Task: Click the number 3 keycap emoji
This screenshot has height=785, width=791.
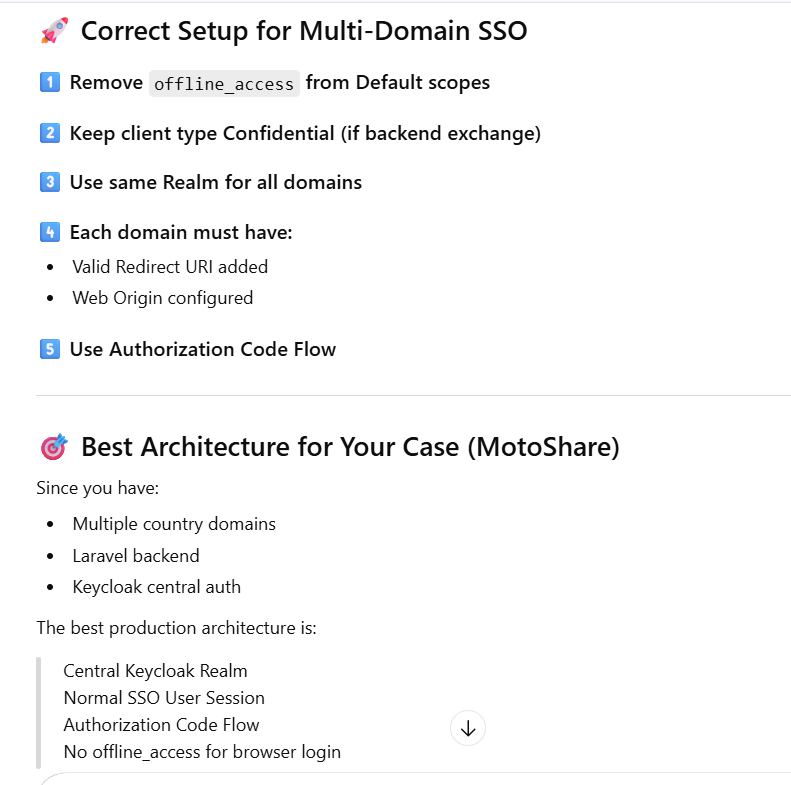Action: pyautogui.click(x=49, y=182)
